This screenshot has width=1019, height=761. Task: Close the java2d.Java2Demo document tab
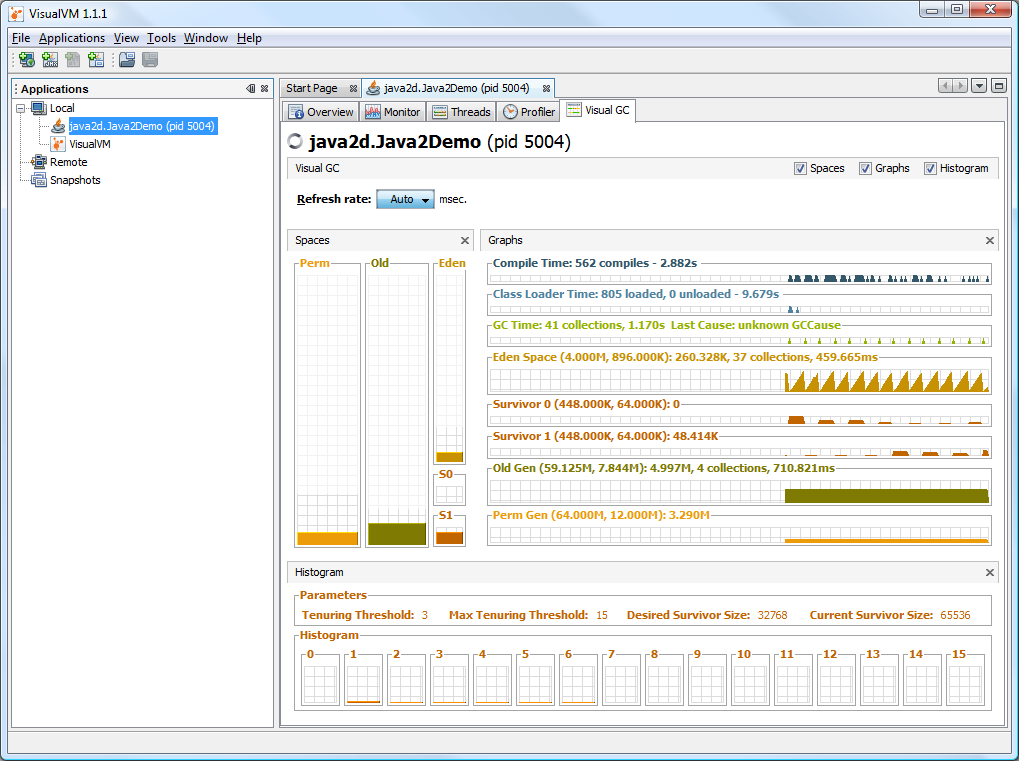click(x=547, y=88)
